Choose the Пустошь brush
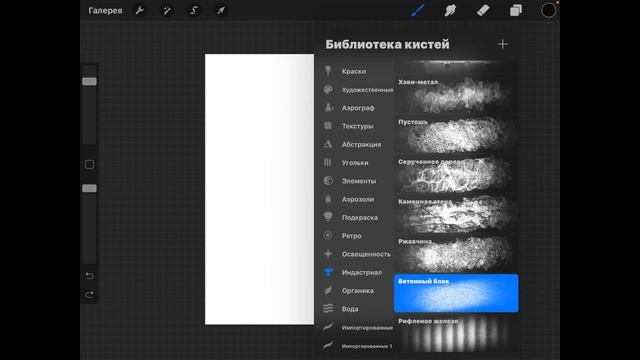640x360 pixels. click(456, 134)
